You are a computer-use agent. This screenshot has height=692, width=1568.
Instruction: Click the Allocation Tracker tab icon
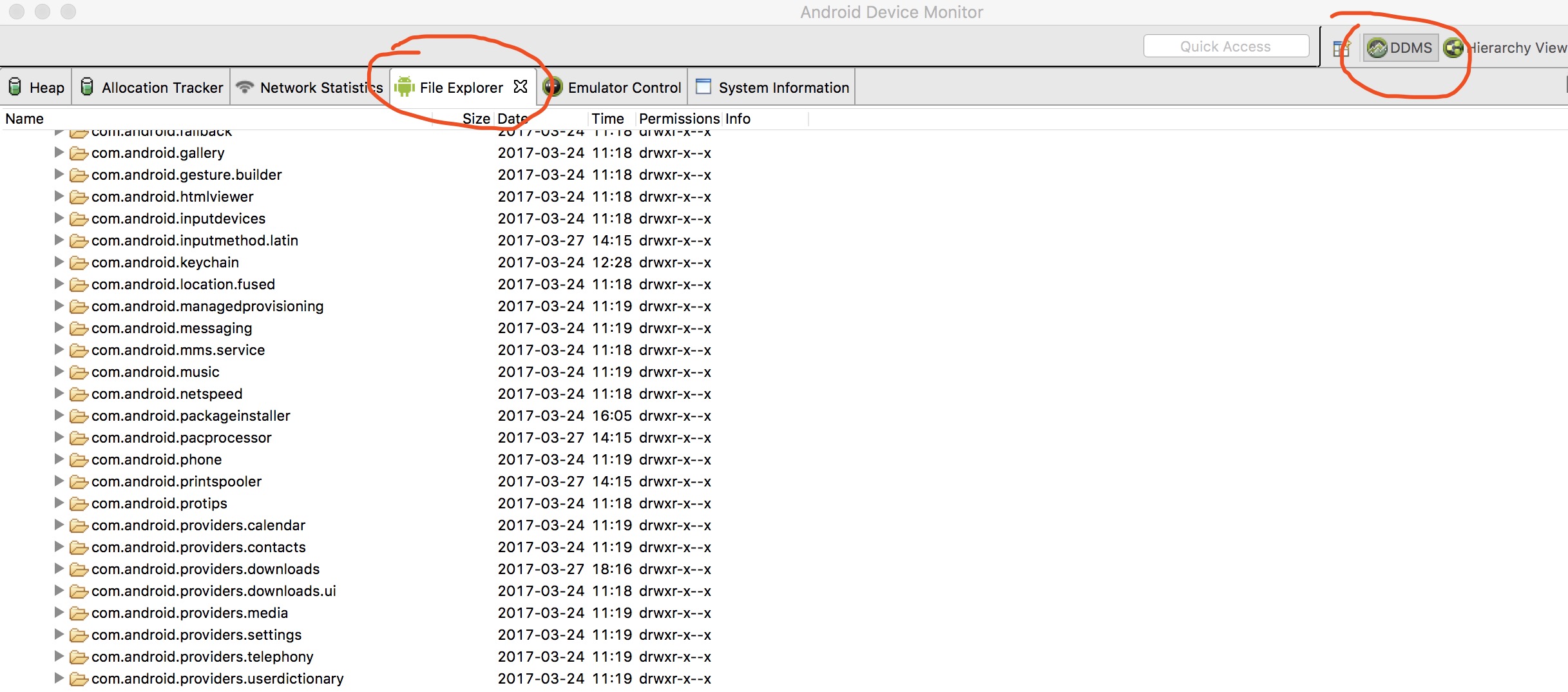pyautogui.click(x=87, y=86)
